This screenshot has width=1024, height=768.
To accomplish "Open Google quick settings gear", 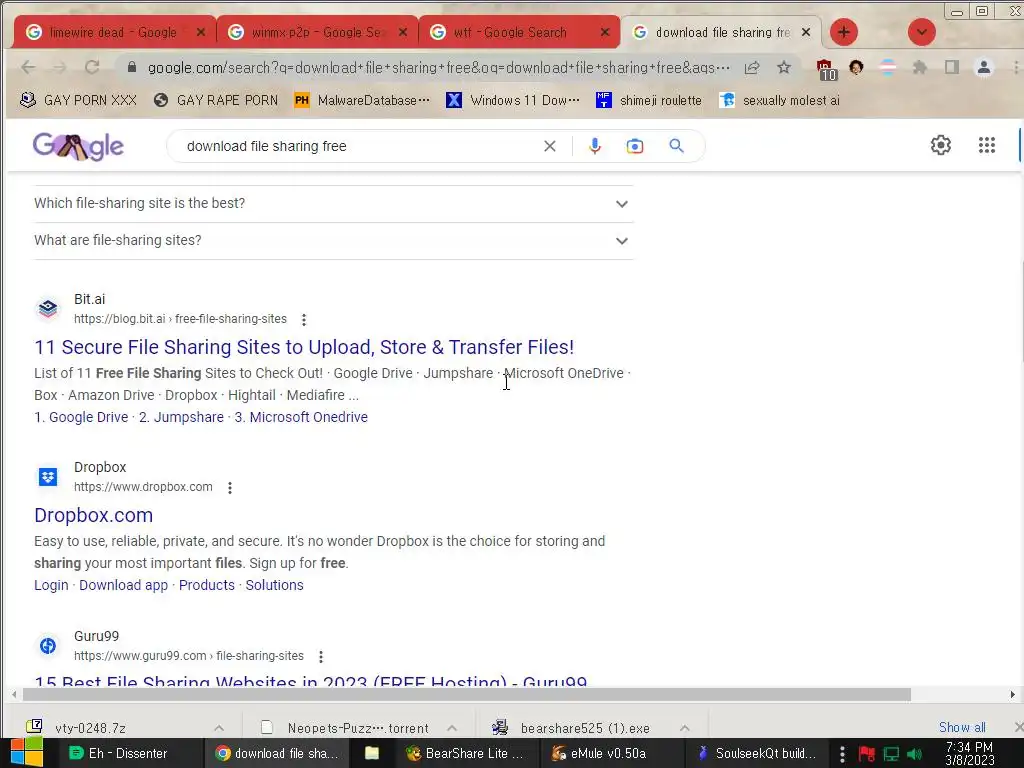I will coord(940,145).
